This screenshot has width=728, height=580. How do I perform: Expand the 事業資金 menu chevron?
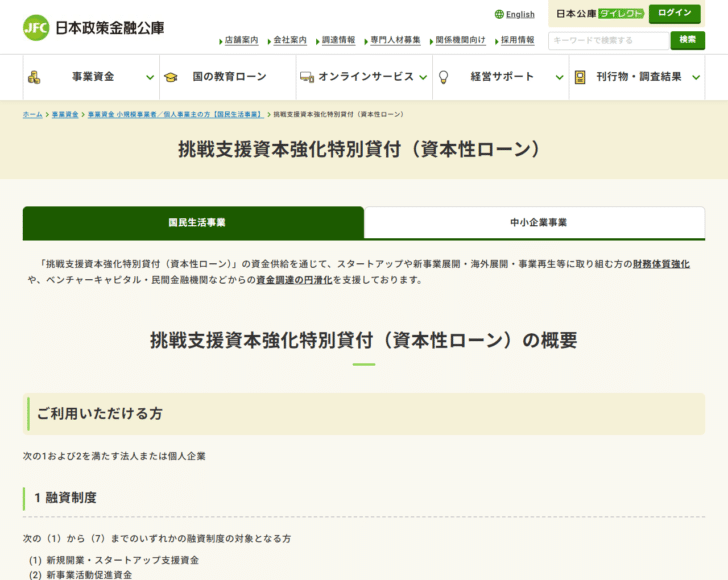150,78
